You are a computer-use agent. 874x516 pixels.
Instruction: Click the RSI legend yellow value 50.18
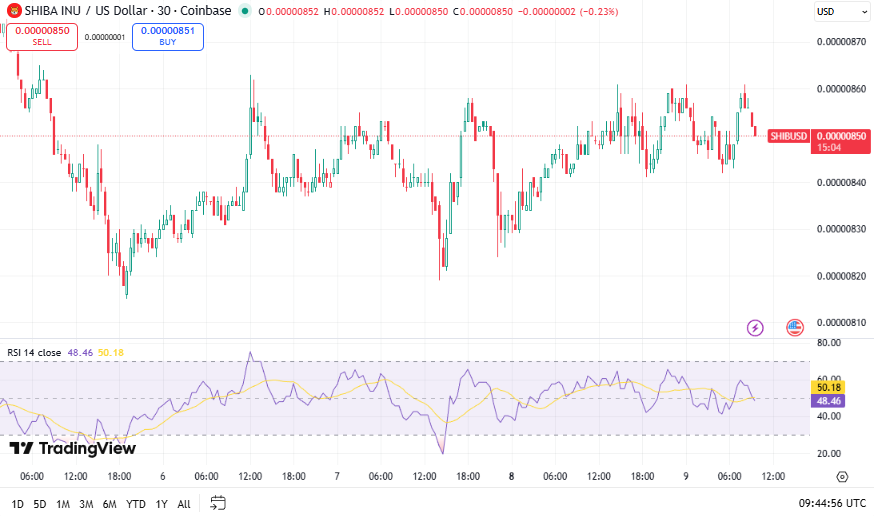pyautogui.click(x=110, y=353)
